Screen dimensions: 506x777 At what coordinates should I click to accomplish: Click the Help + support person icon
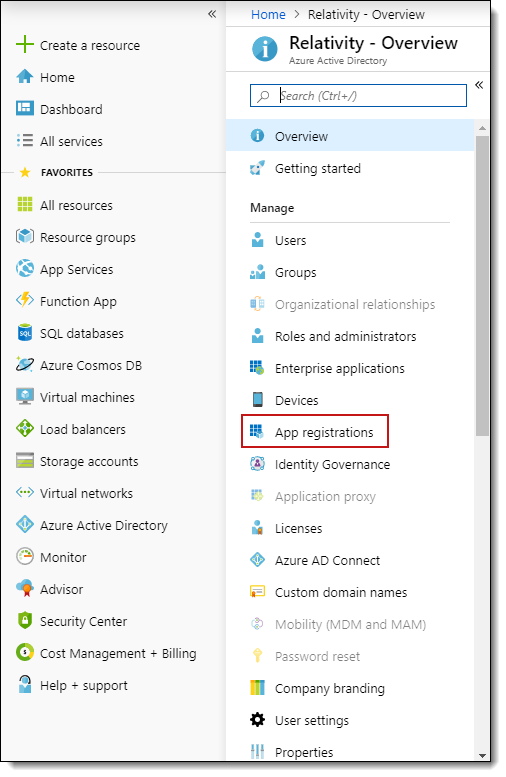(25, 684)
